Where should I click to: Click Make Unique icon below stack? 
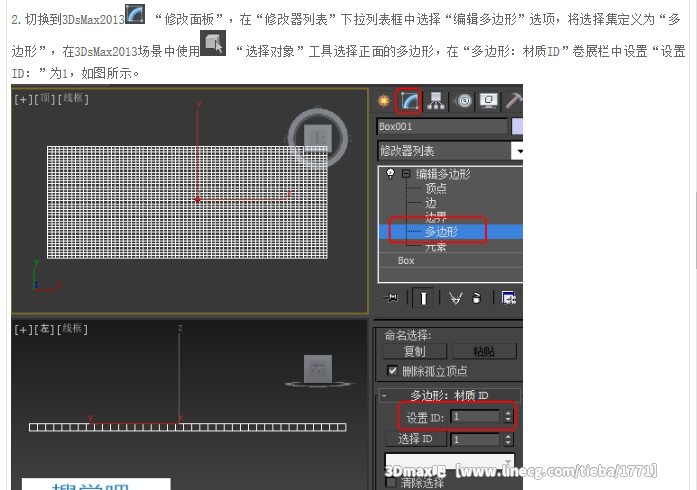point(456,298)
